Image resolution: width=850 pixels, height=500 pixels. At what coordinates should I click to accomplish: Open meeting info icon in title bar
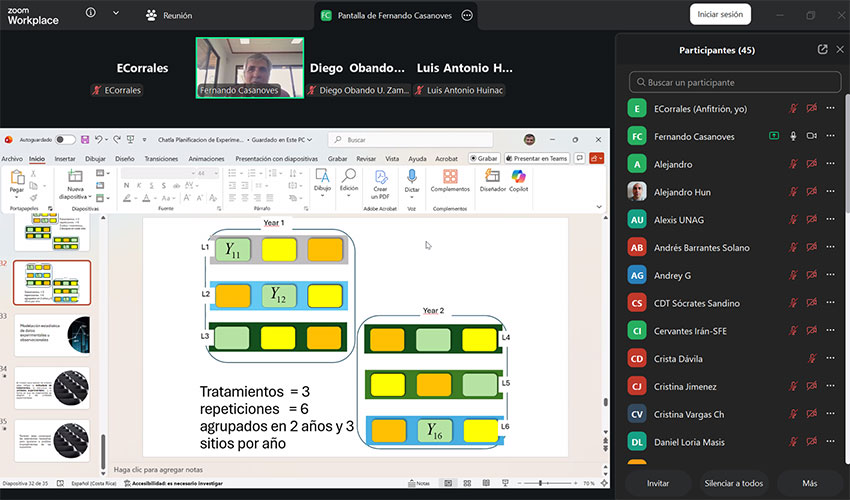[x=91, y=14]
